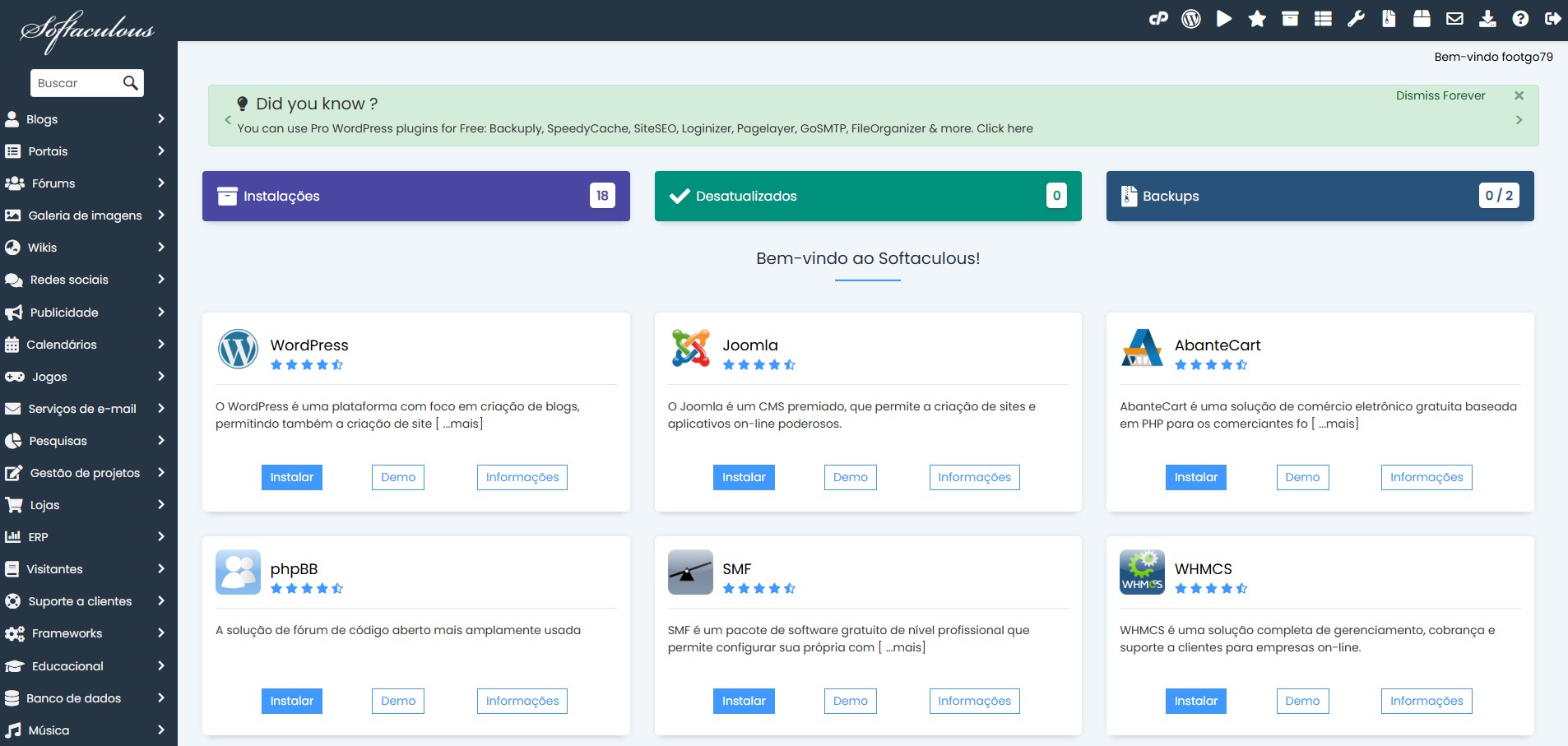Click the logout arrow icon
Screen dimensions: 1568x746
tap(1552, 18)
